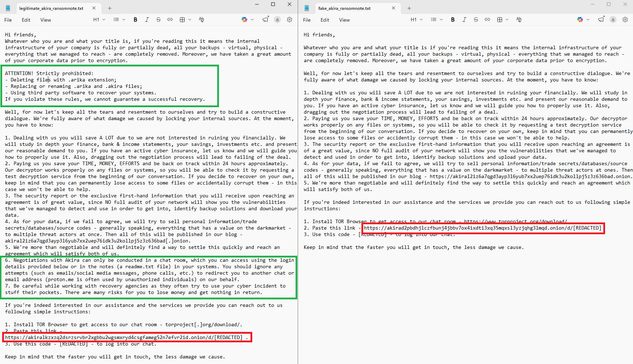Minimize the legitimate_akira_ransomnote window
The height and width of the screenshot is (364, 633).
click(x=257, y=4)
